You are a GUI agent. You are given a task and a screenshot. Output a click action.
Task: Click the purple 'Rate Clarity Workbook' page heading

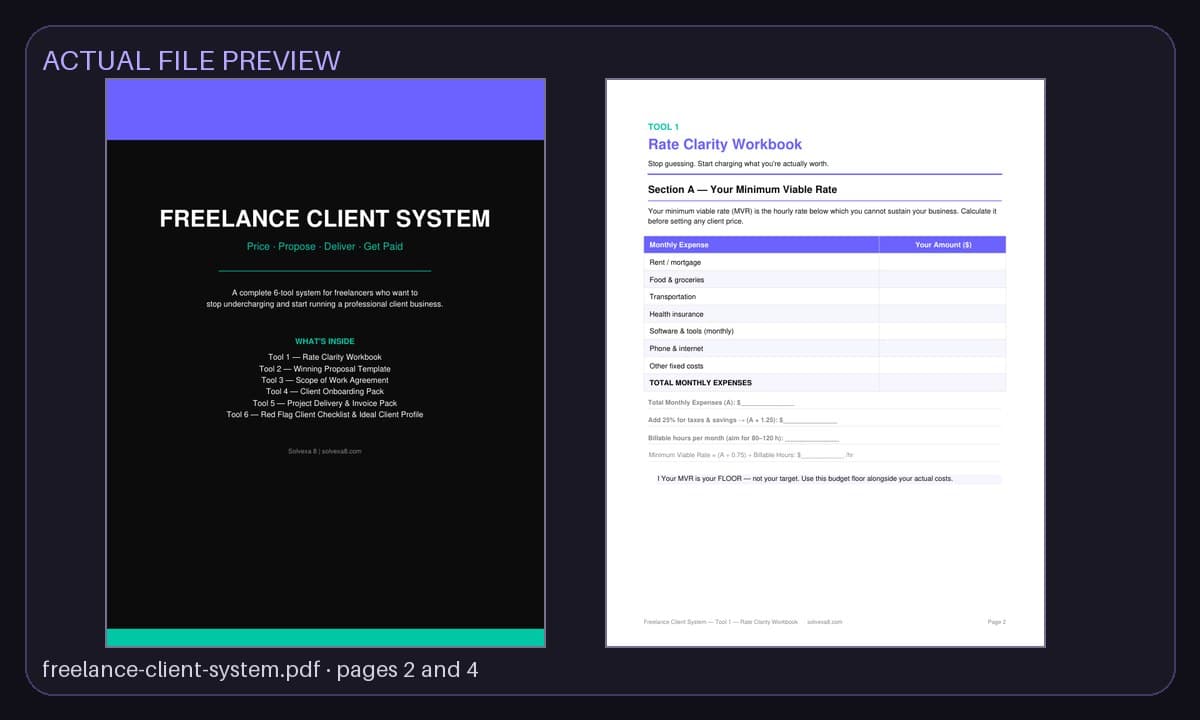pos(725,144)
